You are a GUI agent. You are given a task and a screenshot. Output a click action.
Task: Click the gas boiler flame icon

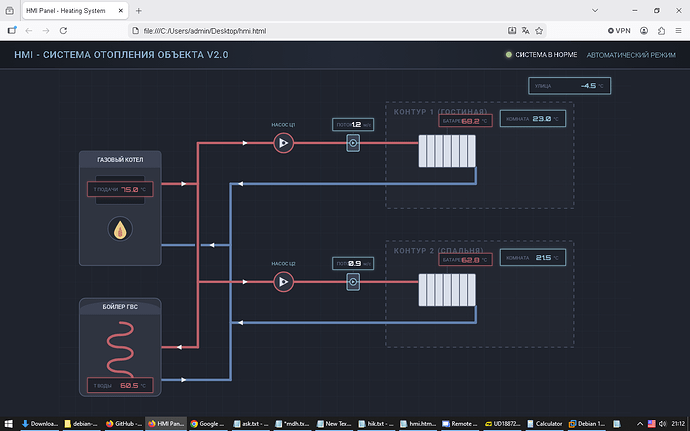point(120,230)
